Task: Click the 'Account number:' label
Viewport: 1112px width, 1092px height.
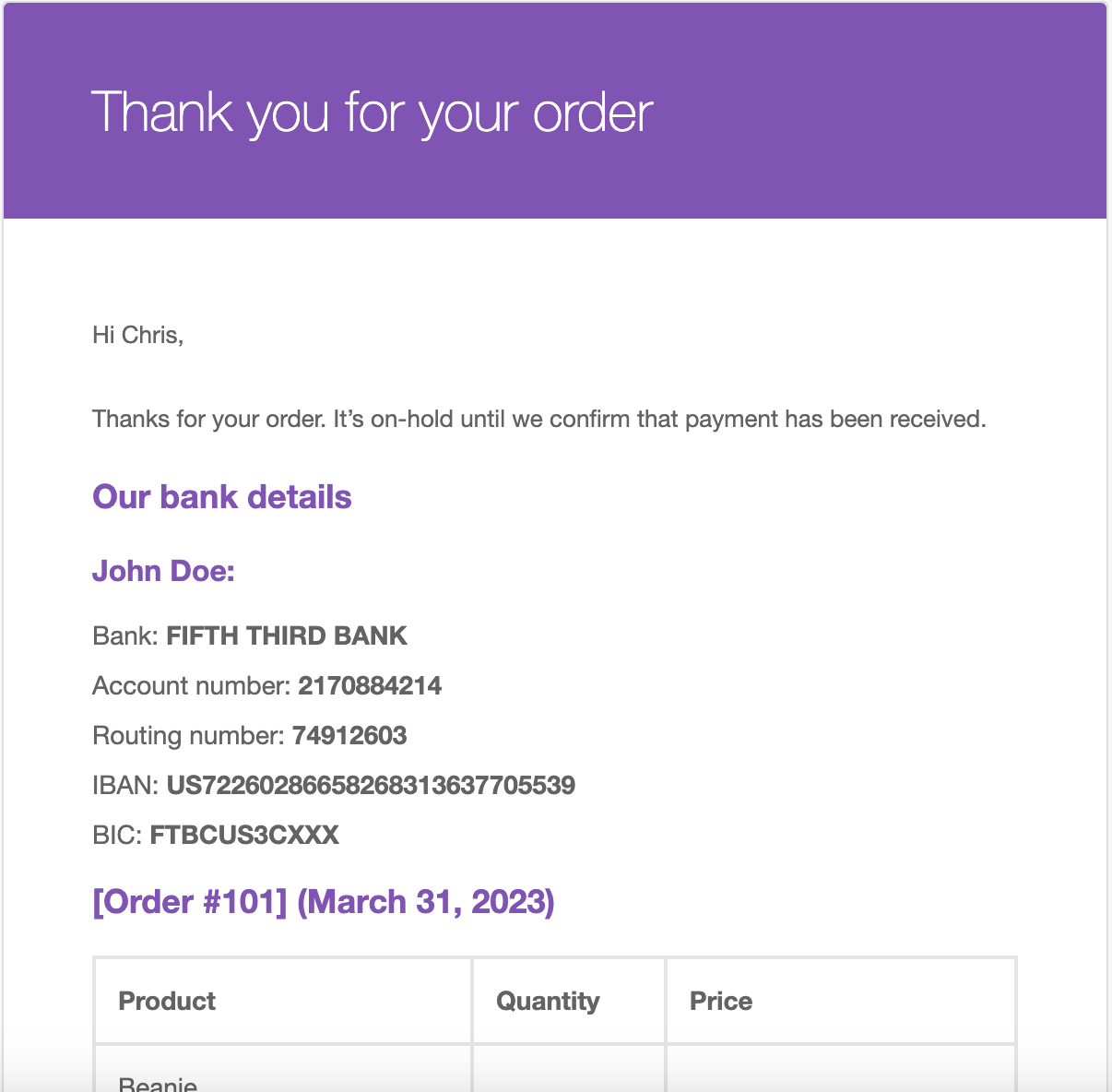Action: (x=192, y=686)
